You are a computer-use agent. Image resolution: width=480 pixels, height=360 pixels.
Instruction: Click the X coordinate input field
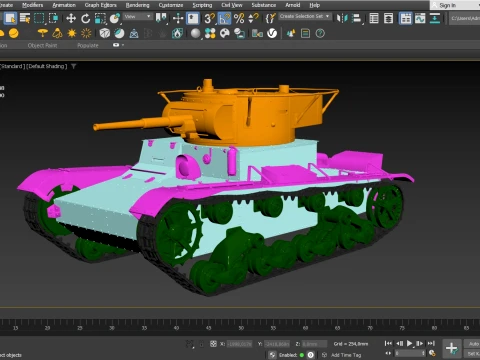click(x=239, y=344)
